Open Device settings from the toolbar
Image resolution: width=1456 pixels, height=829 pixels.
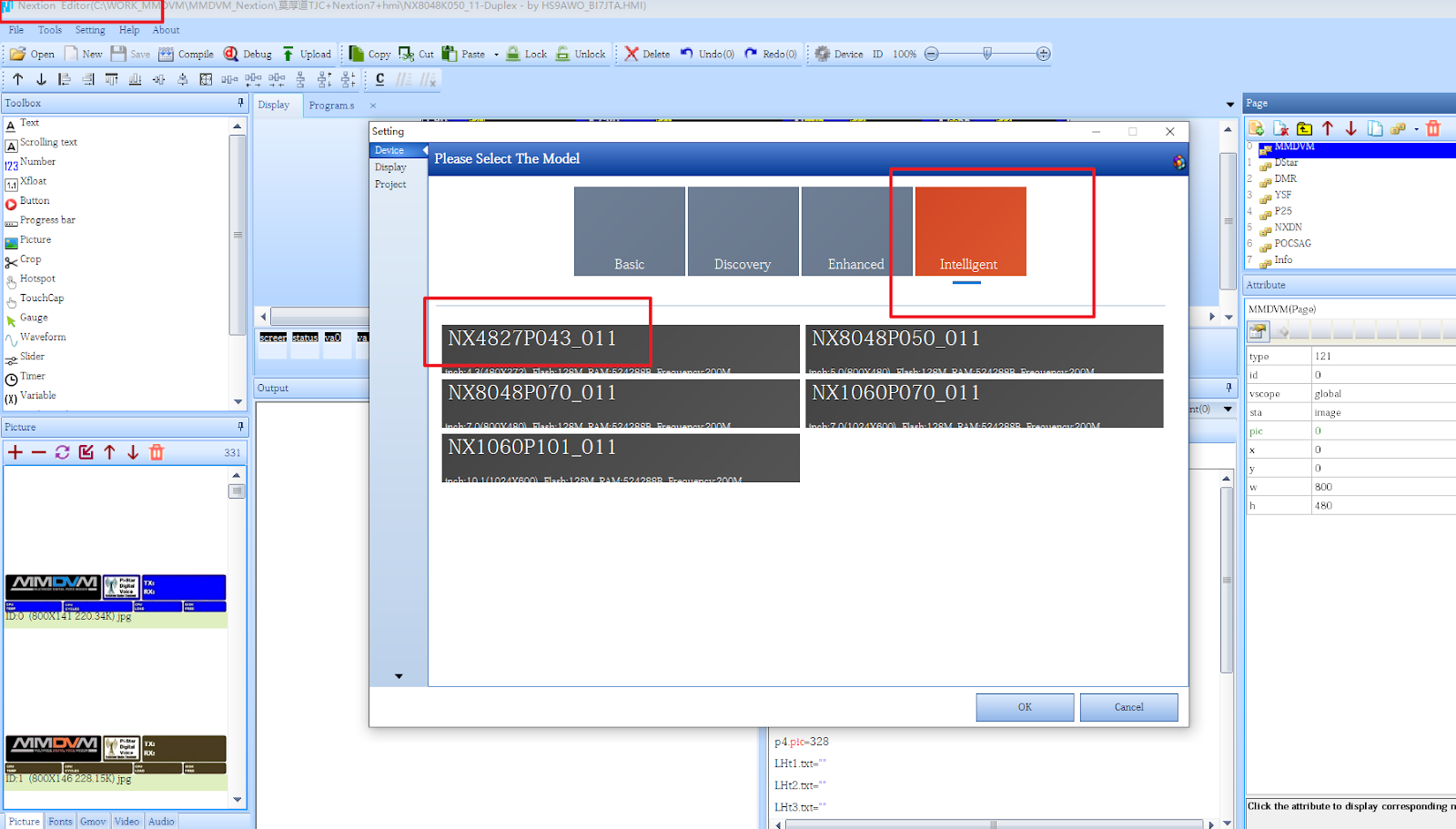(x=839, y=54)
